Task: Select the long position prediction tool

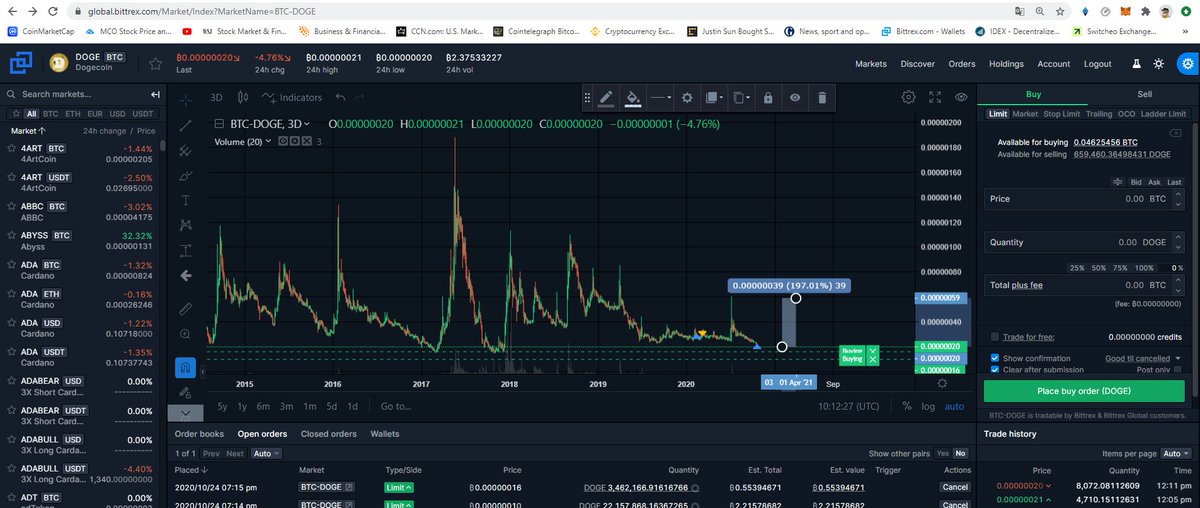Action: pos(185,250)
